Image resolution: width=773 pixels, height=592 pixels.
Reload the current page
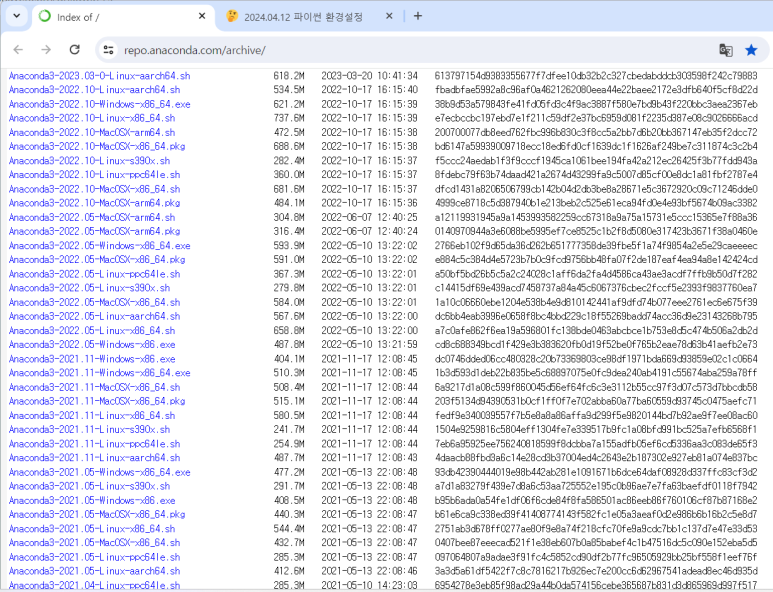(x=74, y=50)
